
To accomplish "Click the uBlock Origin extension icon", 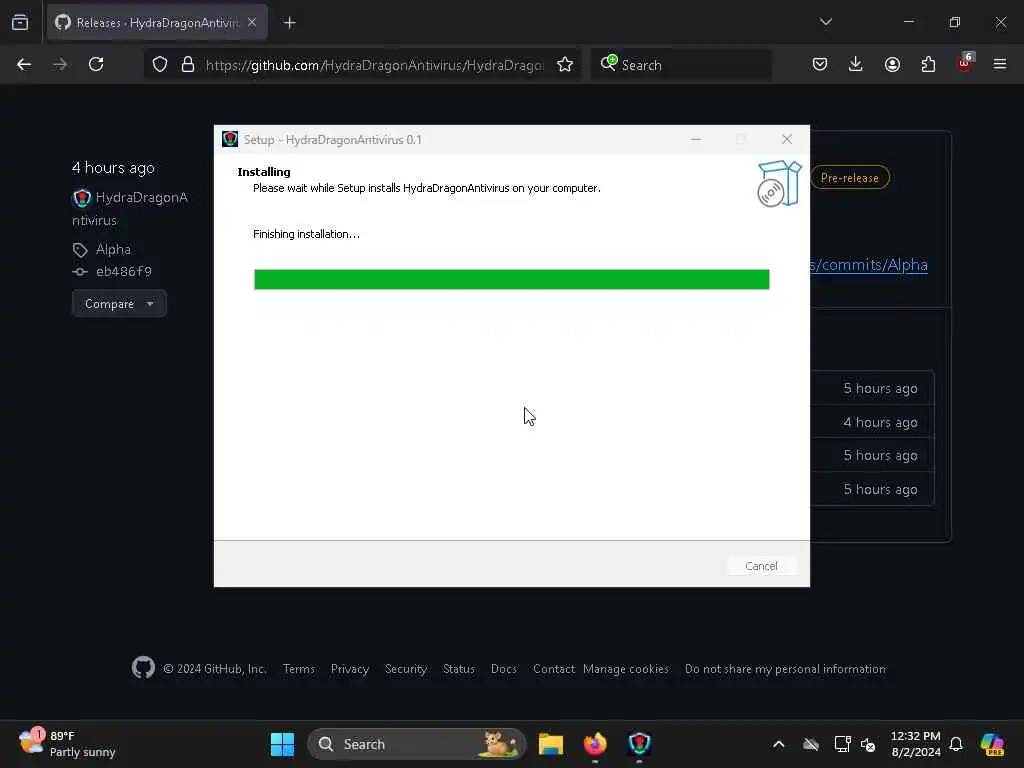I will [965, 63].
